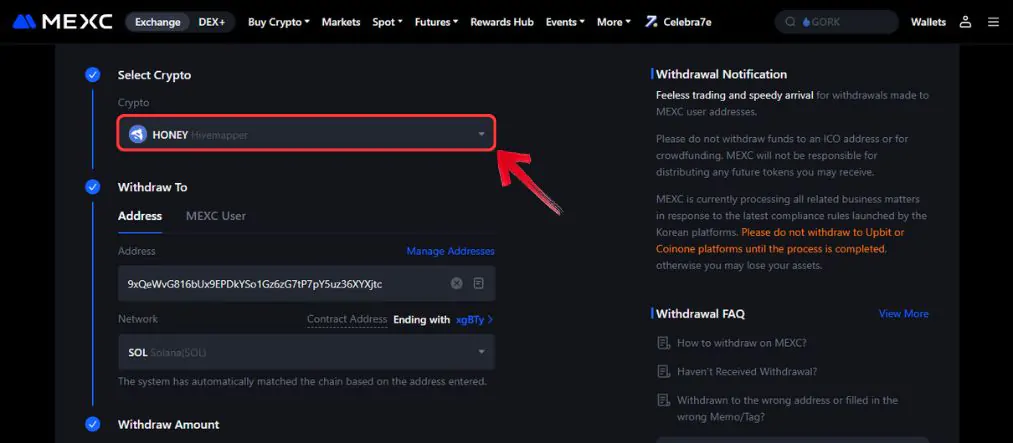
Task: Open the SOL network dropdown
Action: tap(306, 352)
